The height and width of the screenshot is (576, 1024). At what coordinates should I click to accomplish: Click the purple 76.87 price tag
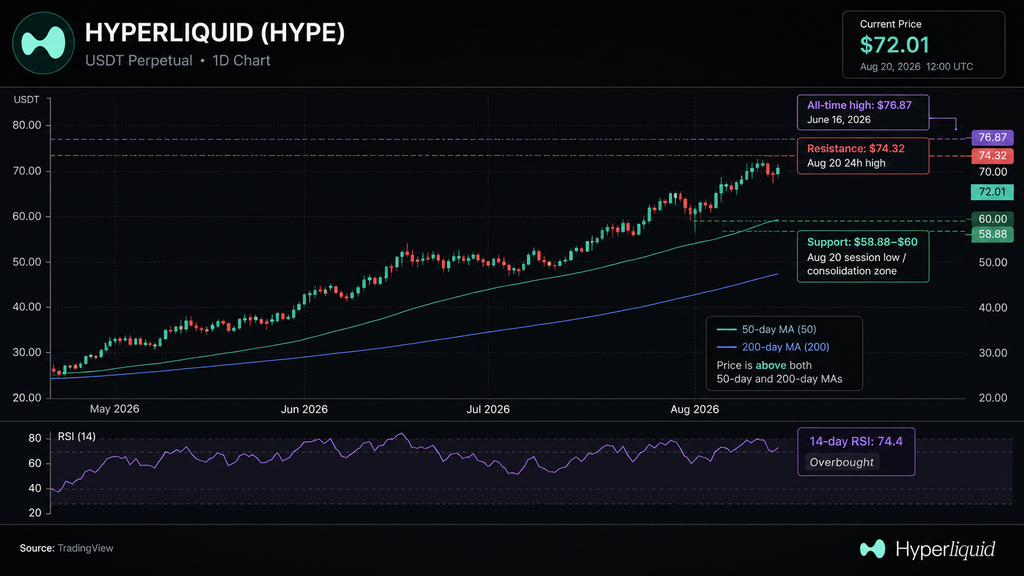point(992,137)
